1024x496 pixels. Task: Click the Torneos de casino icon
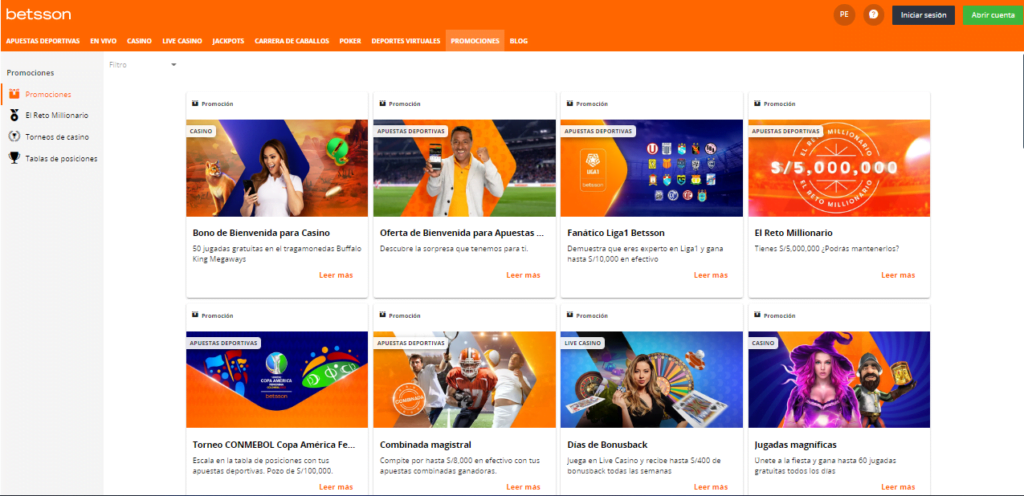coord(14,137)
